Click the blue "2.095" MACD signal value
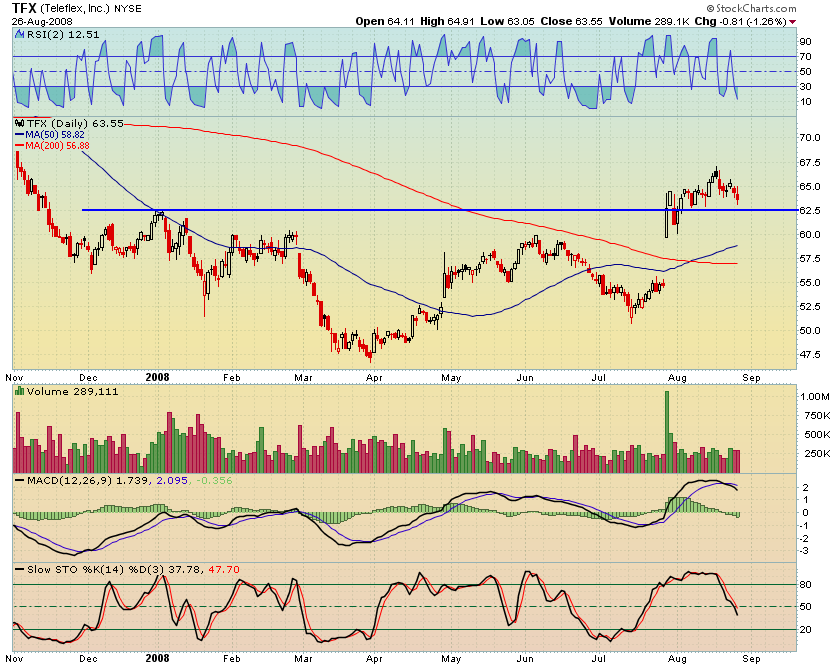The image size is (837, 664). (x=171, y=480)
